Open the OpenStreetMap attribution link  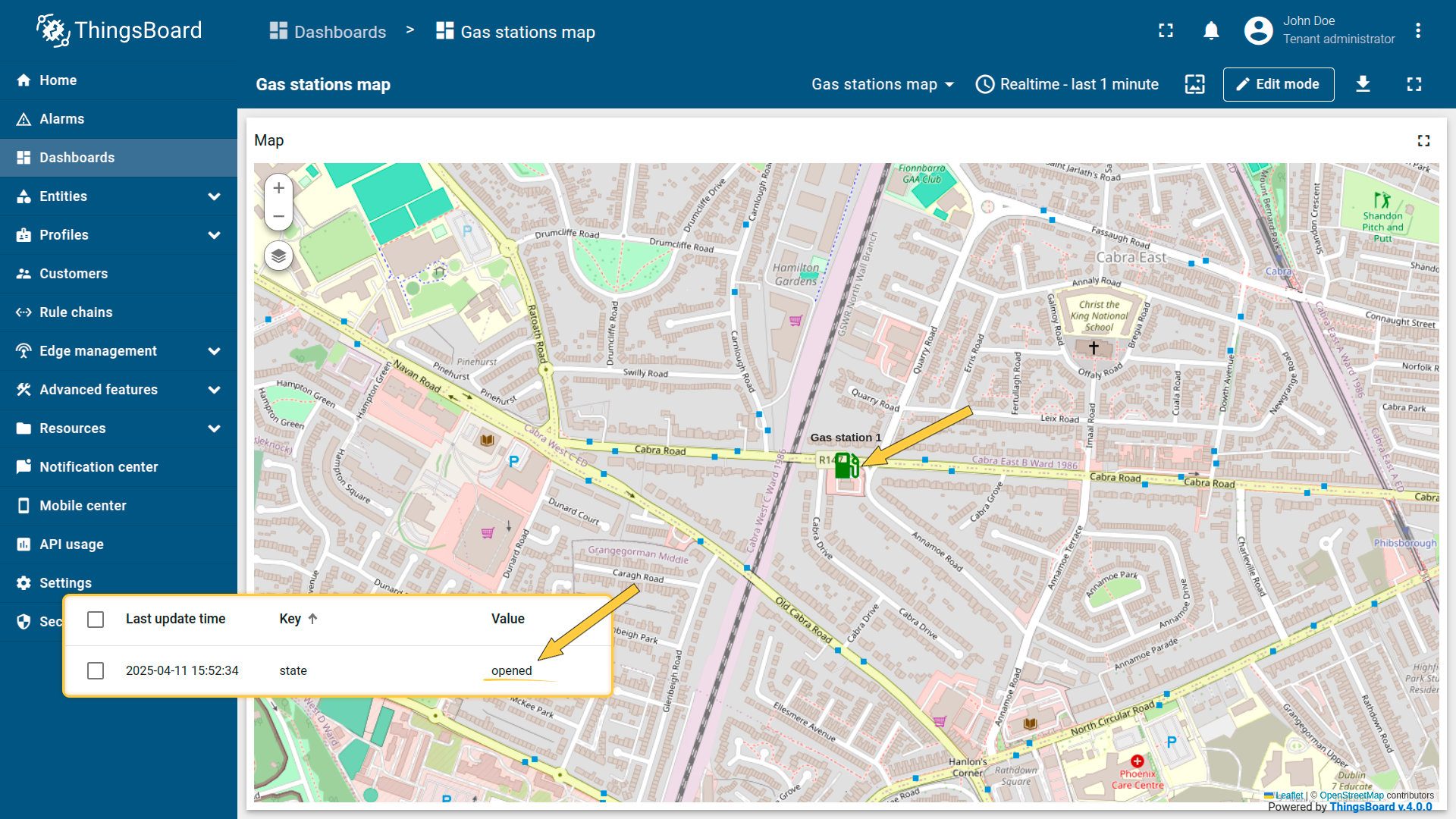click(x=1351, y=795)
